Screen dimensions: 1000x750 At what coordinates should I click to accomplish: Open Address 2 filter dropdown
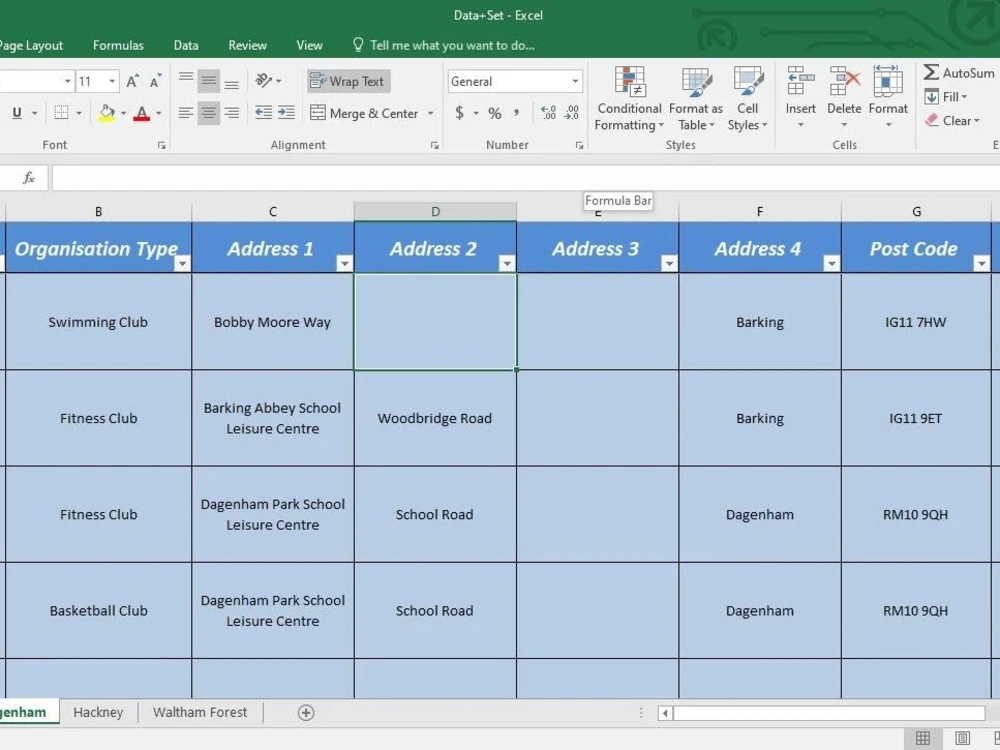[507, 263]
